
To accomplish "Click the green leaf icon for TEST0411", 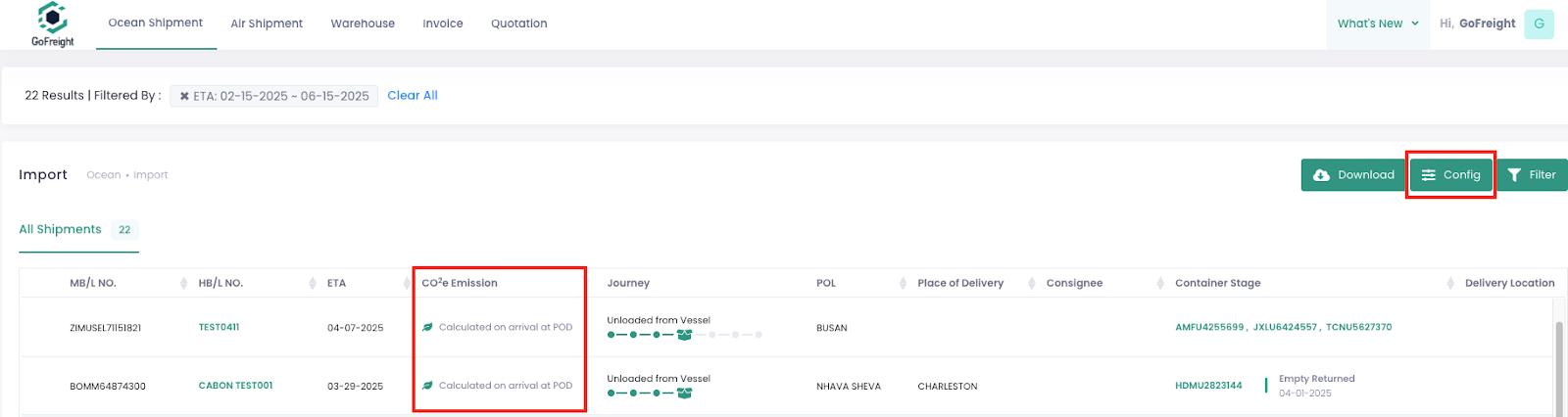I will 427,328.
